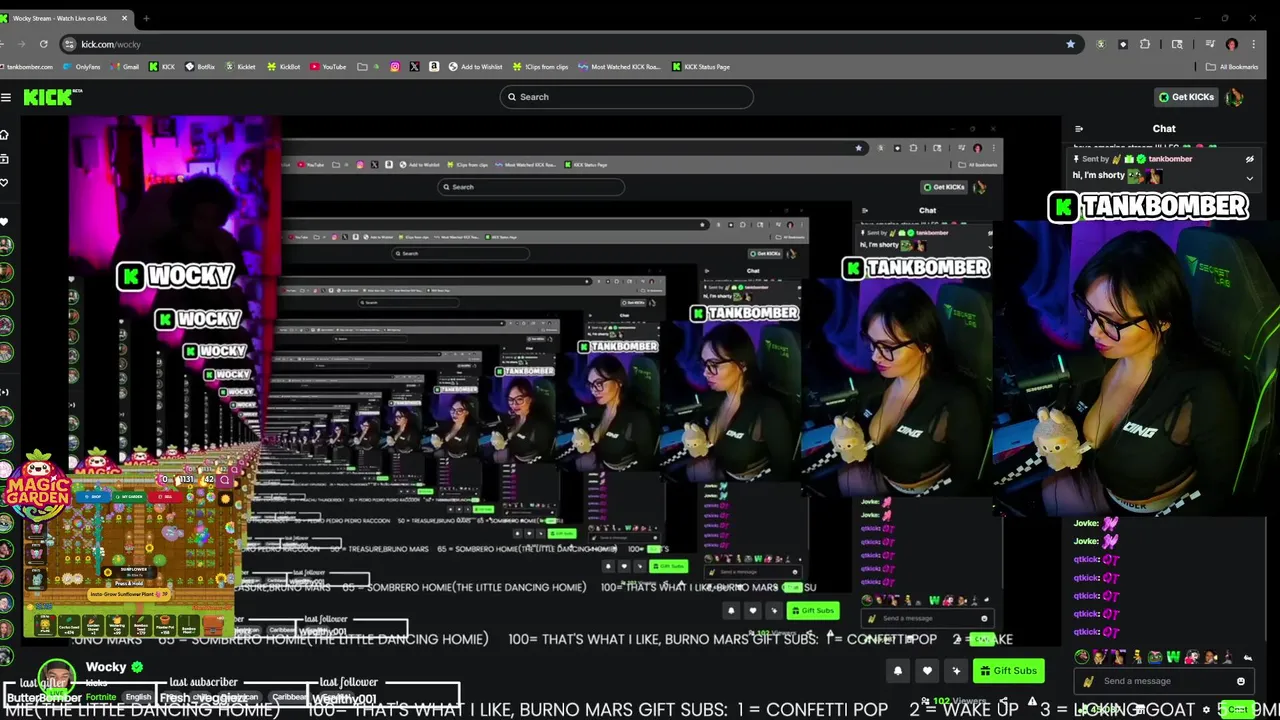Viewport: 1280px width, 720px height.
Task: Open a new browser tab
Action: pos(146,18)
